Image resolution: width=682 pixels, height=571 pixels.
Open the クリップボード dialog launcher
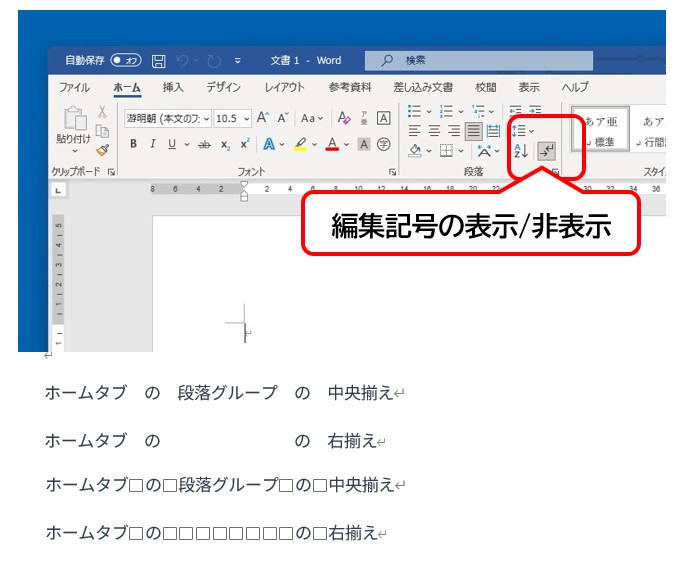(111, 172)
